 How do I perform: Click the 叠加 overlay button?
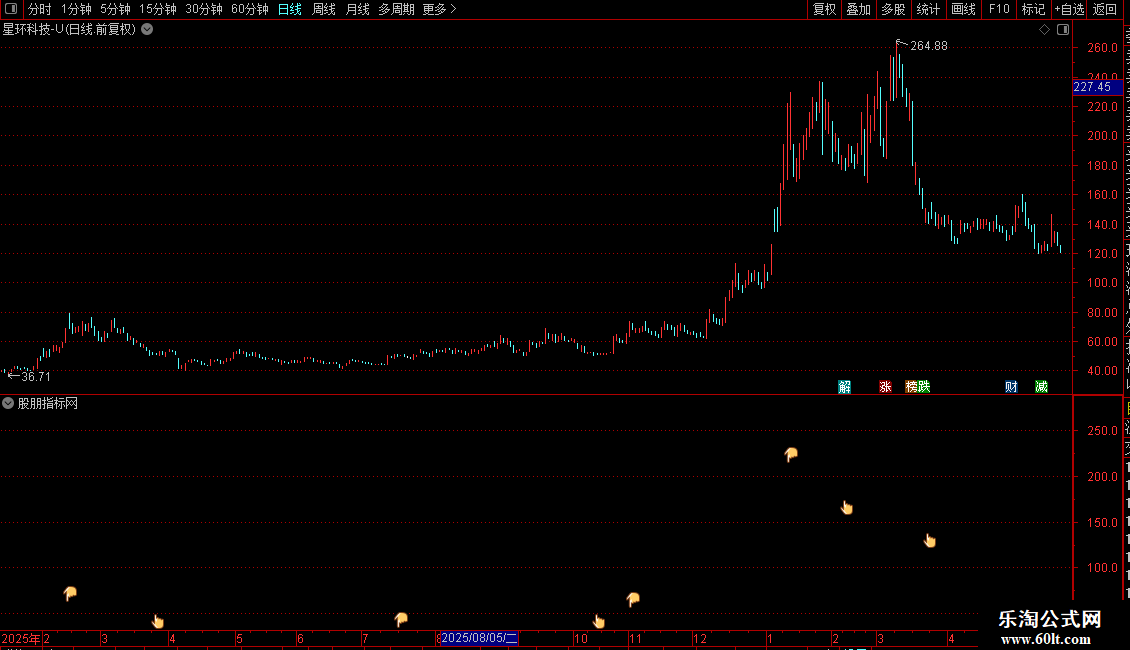(x=858, y=9)
